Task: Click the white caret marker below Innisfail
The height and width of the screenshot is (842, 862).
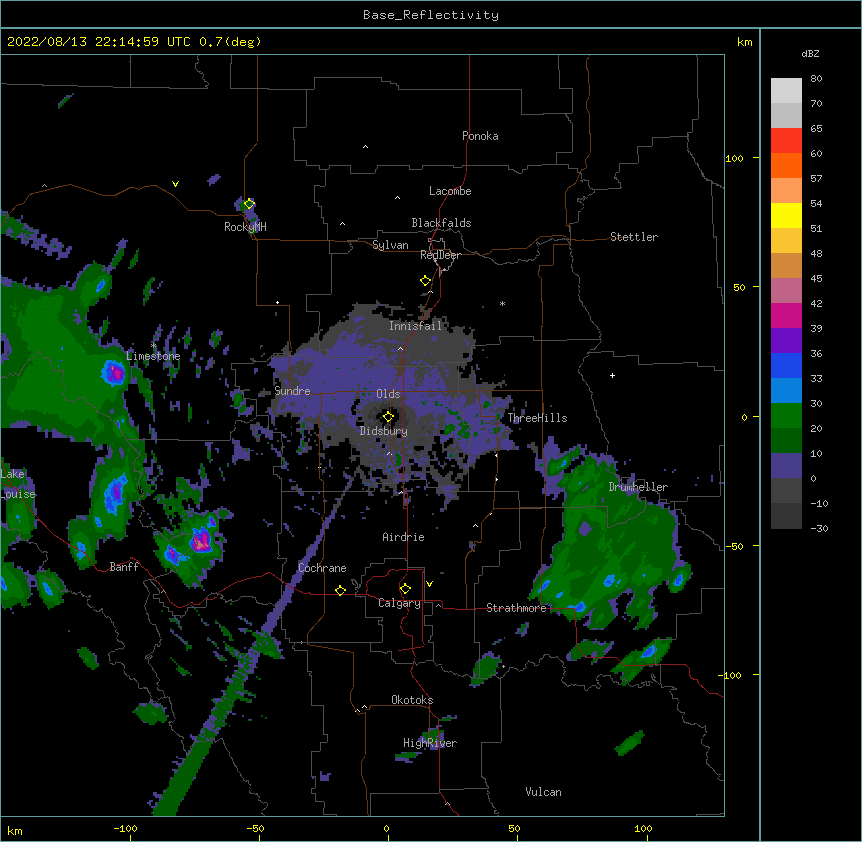Action: [400, 348]
